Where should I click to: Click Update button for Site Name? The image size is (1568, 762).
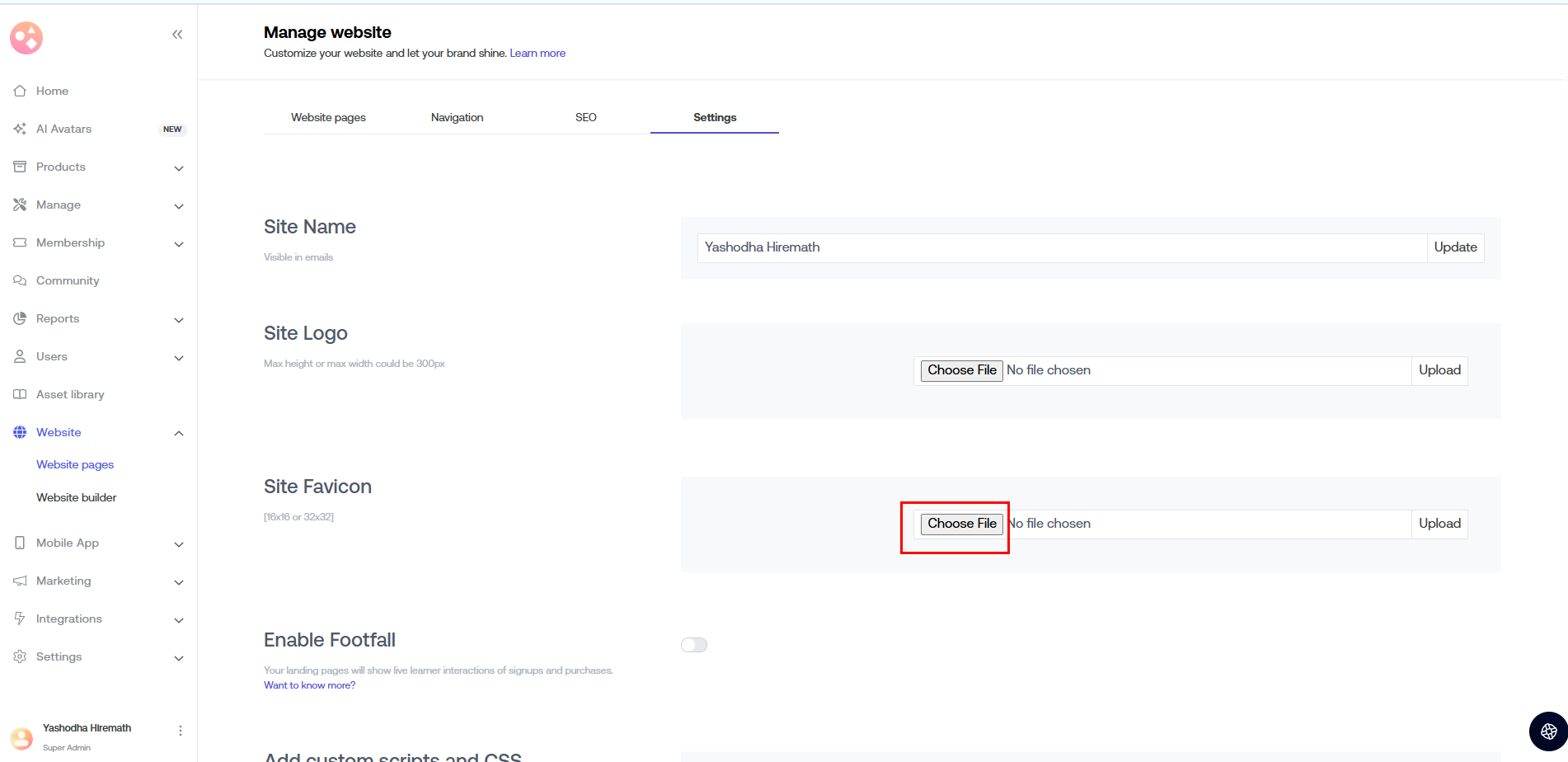(x=1455, y=247)
